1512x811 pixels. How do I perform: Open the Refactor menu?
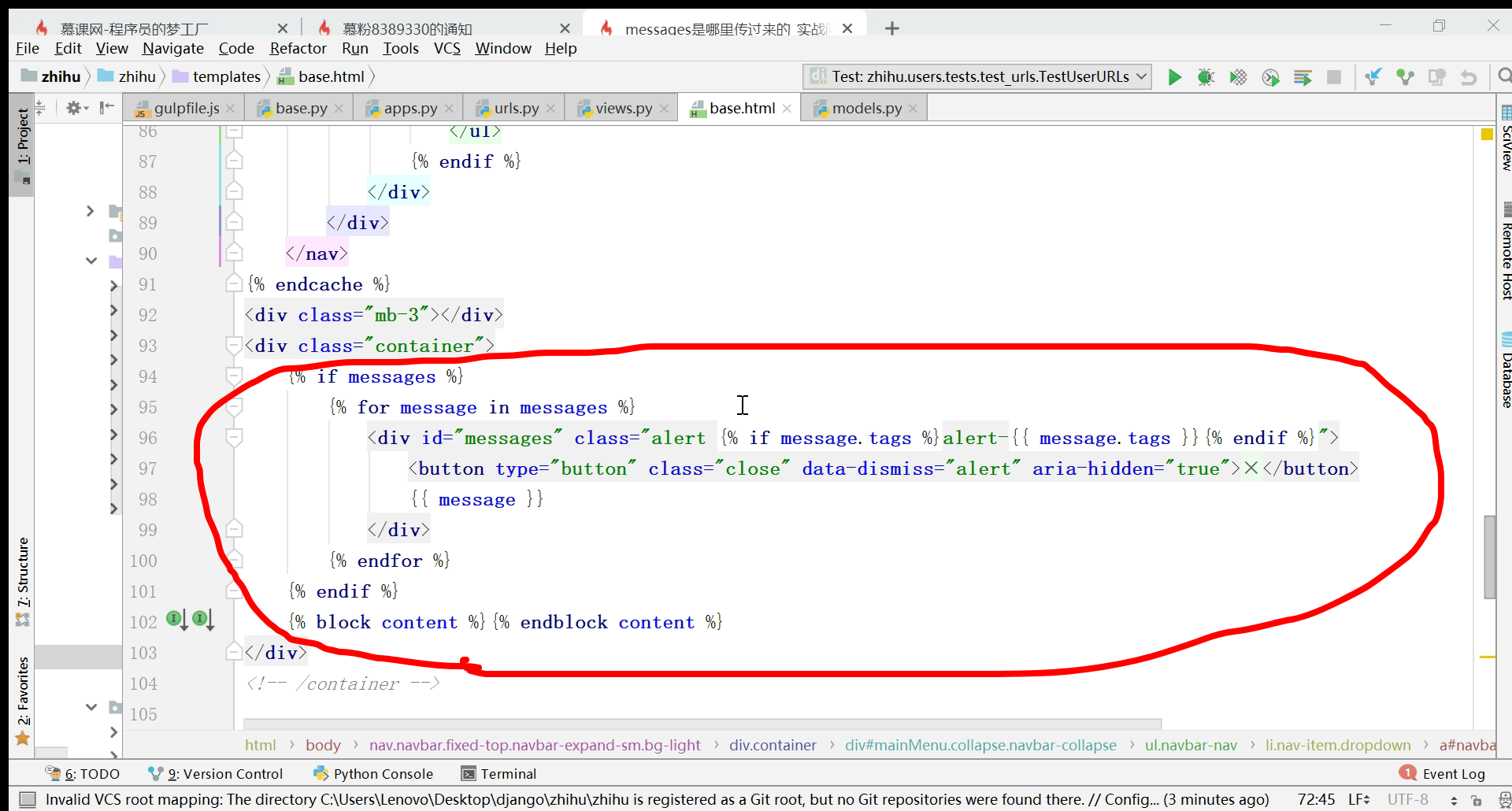pyautogui.click(x=298, y=49)
